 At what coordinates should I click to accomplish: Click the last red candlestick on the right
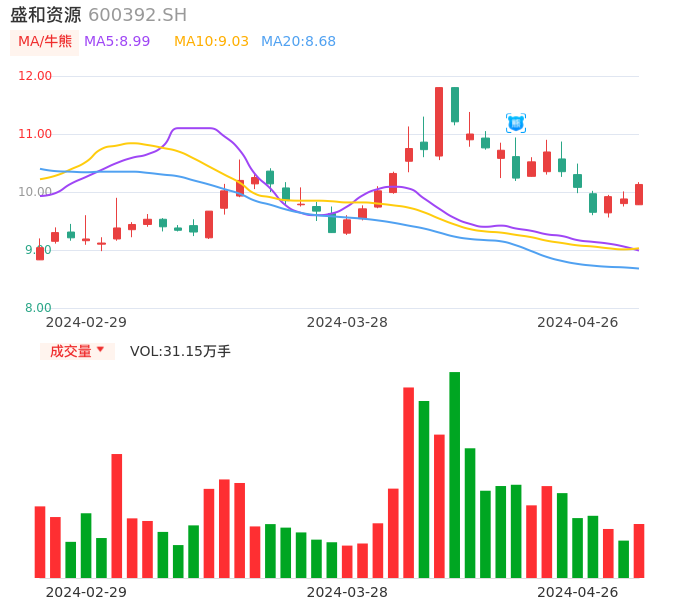pos(639,194)
